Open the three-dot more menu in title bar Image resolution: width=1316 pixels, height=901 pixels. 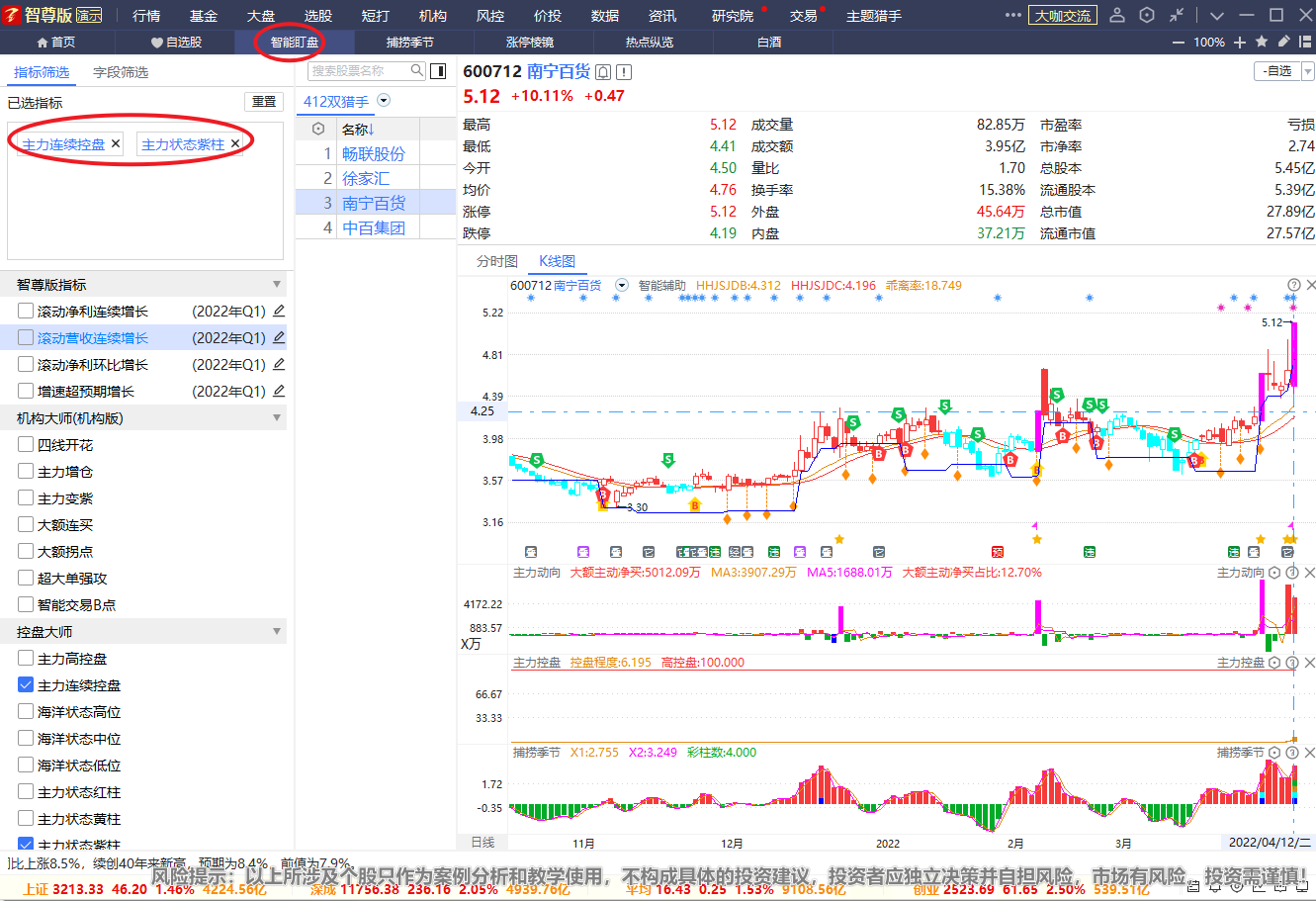pyautogui.click(x=1012, y=15)
